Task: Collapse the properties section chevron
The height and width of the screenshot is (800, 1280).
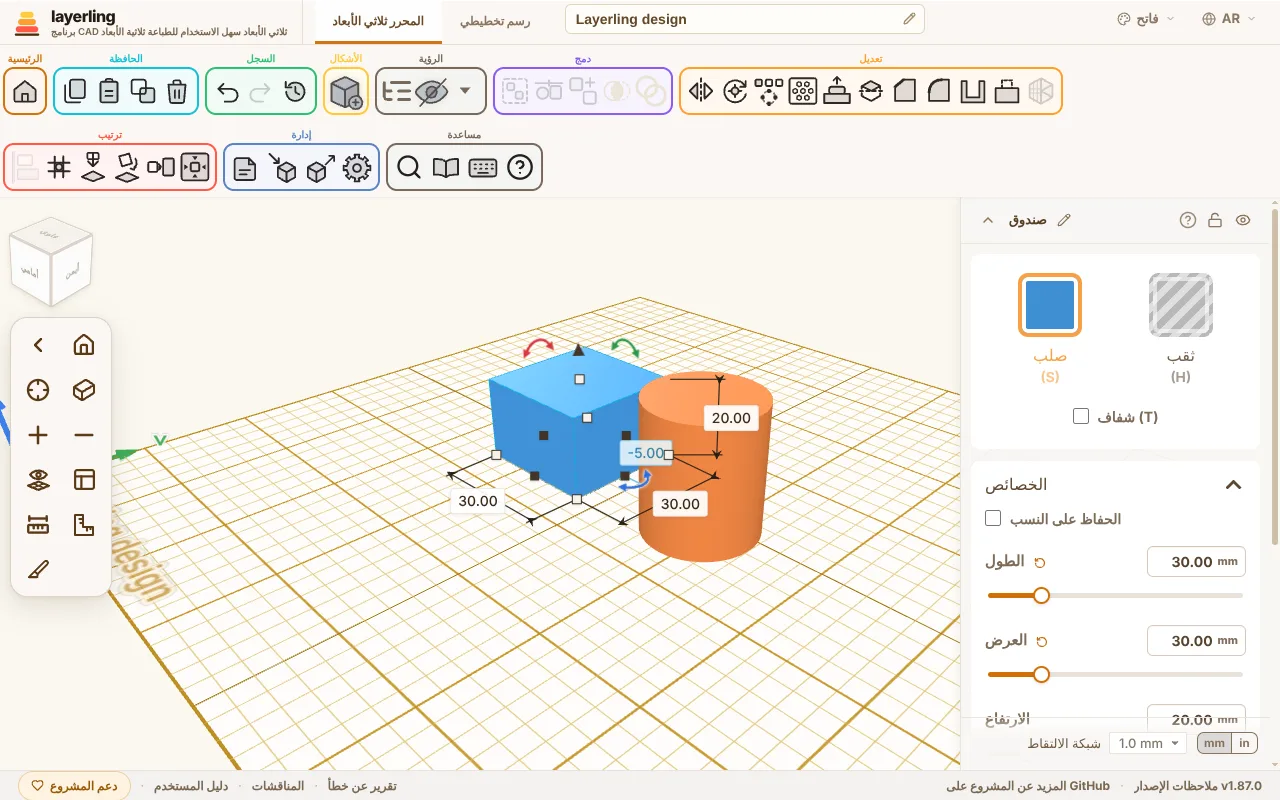Action: point(1234,485)
